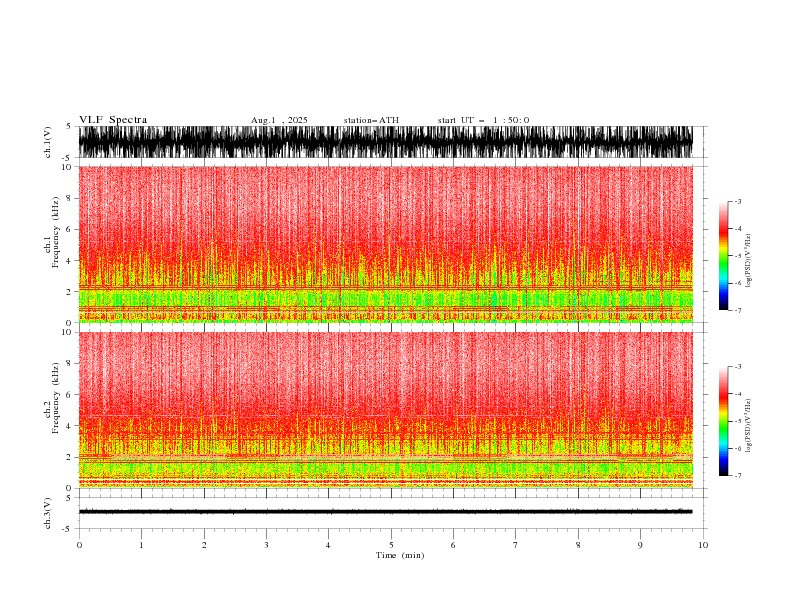The width and height of the screenshot is (792, 612).
Task: Click the "VLF Spectra" title text
Action: point(113,120)
